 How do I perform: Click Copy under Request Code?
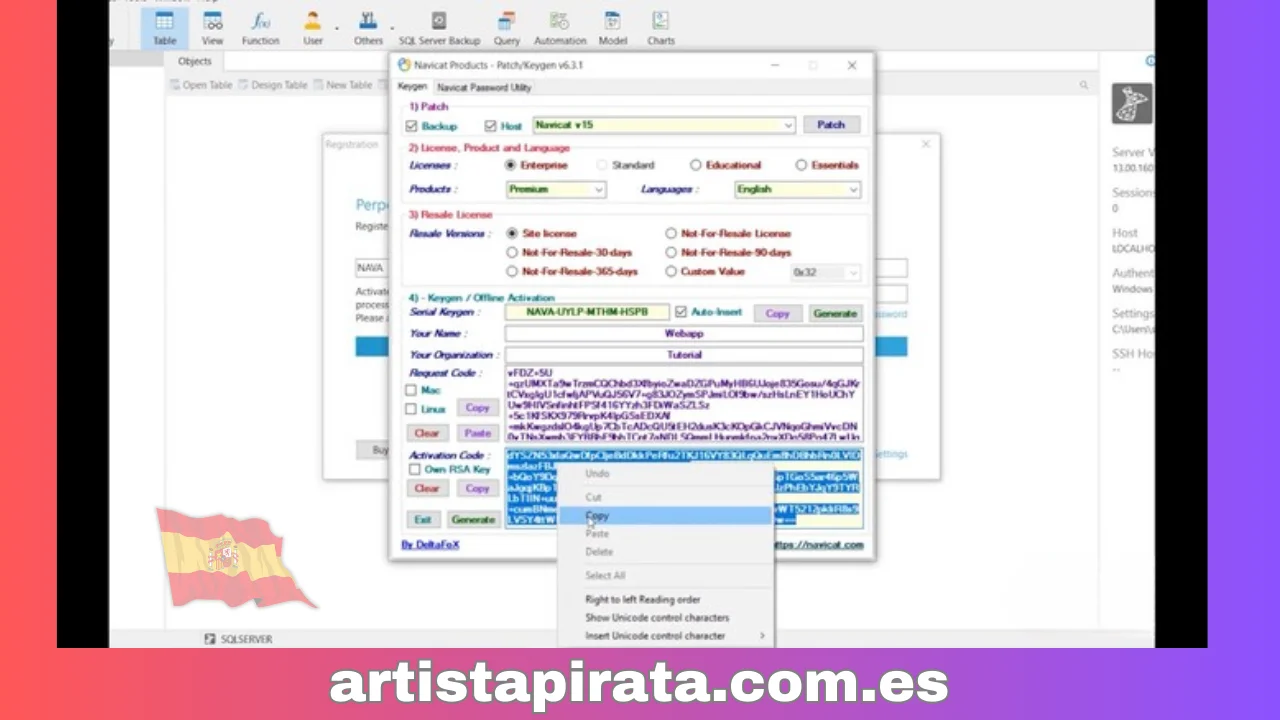tap(477, 408)
